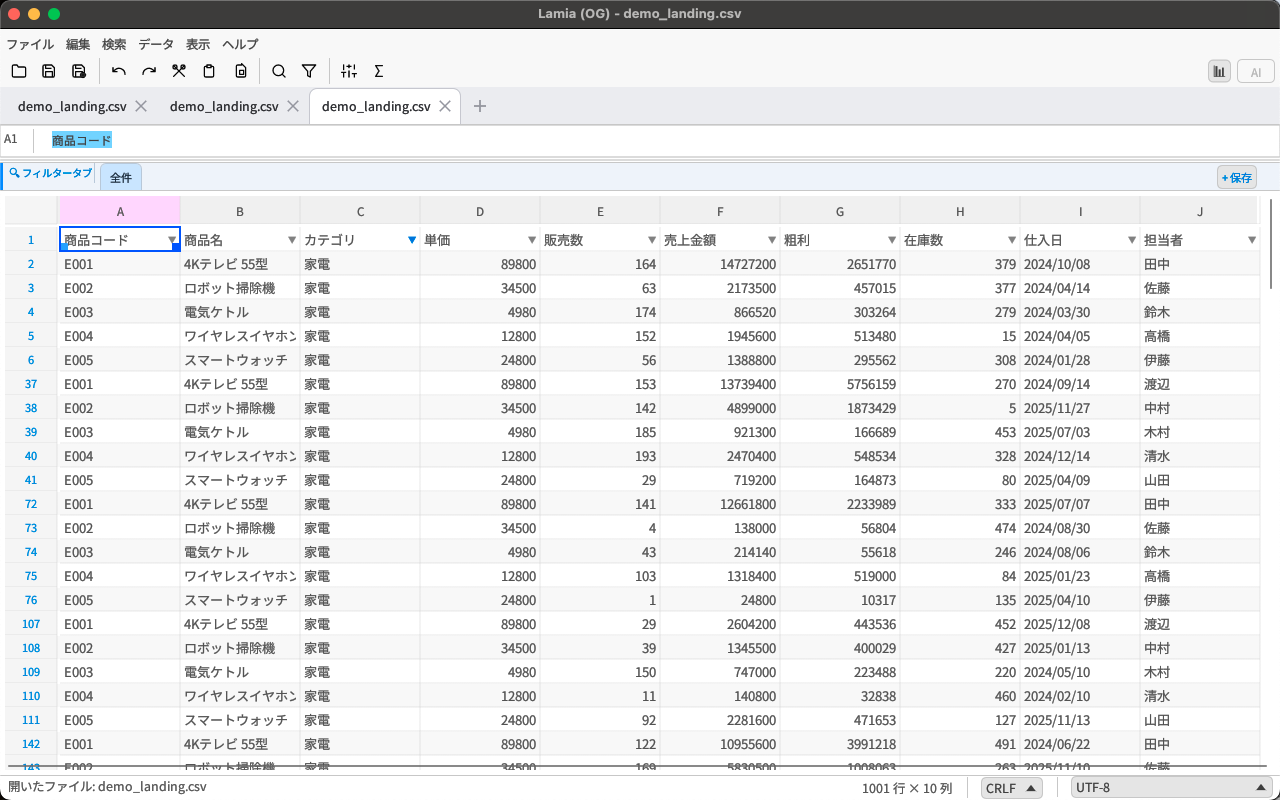This screenshot has height=800, width=1280.
Task: Click the Open file folder icon
Action: tap(19, 71)
